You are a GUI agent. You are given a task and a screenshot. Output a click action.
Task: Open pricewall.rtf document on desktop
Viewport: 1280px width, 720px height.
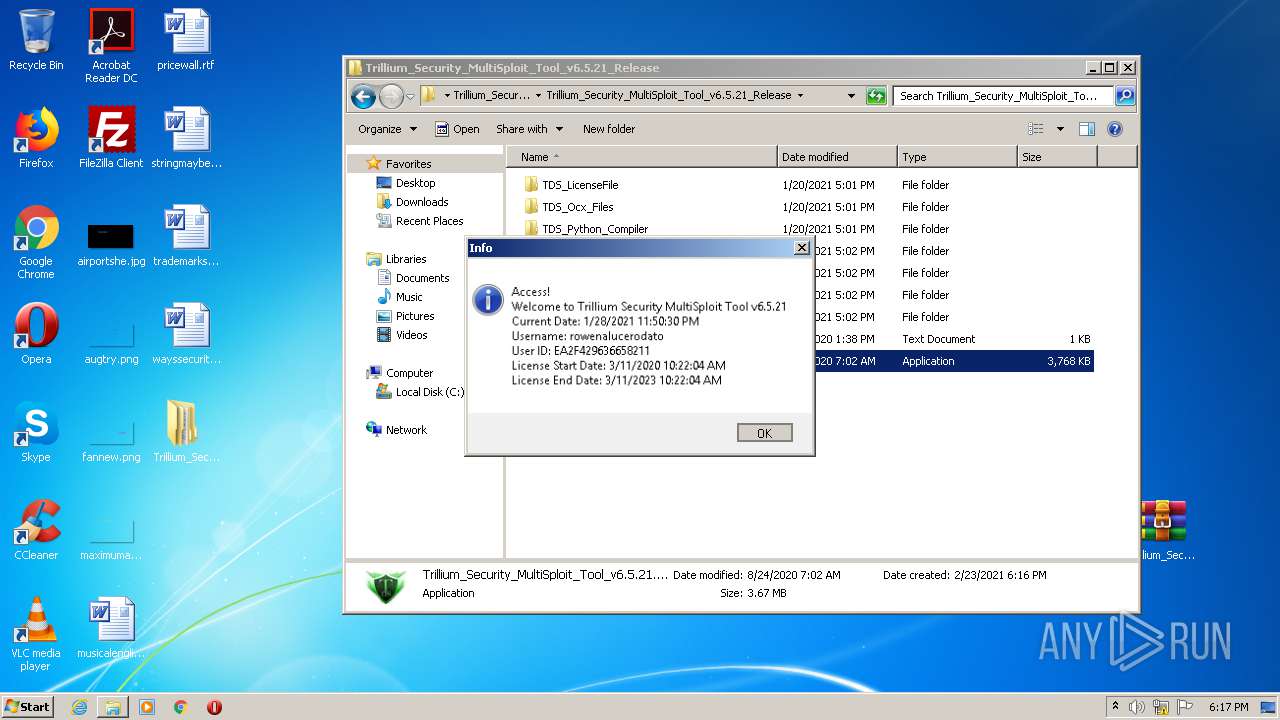pyautogui.click(x=186, y=40)
